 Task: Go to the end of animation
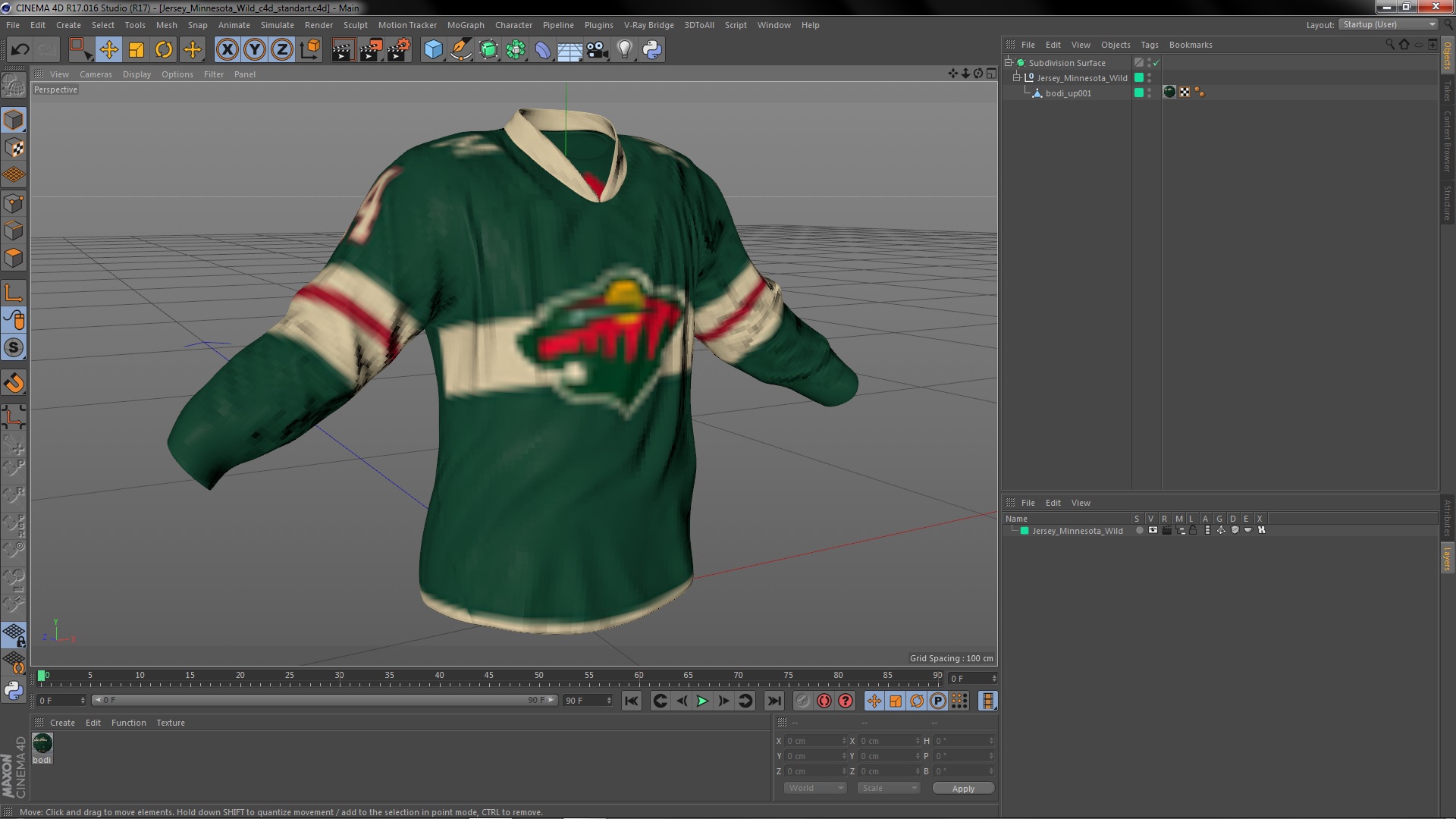click(773, 701)
